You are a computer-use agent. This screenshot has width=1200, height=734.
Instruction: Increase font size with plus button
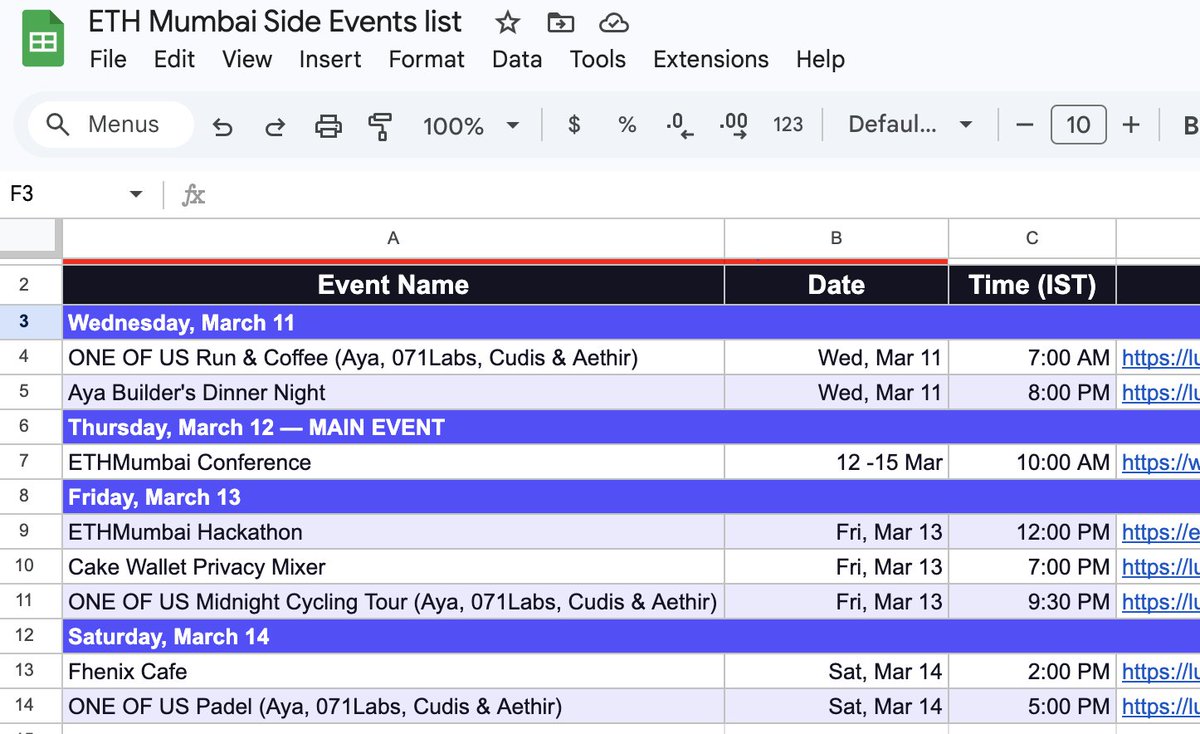pos(1131,125)
